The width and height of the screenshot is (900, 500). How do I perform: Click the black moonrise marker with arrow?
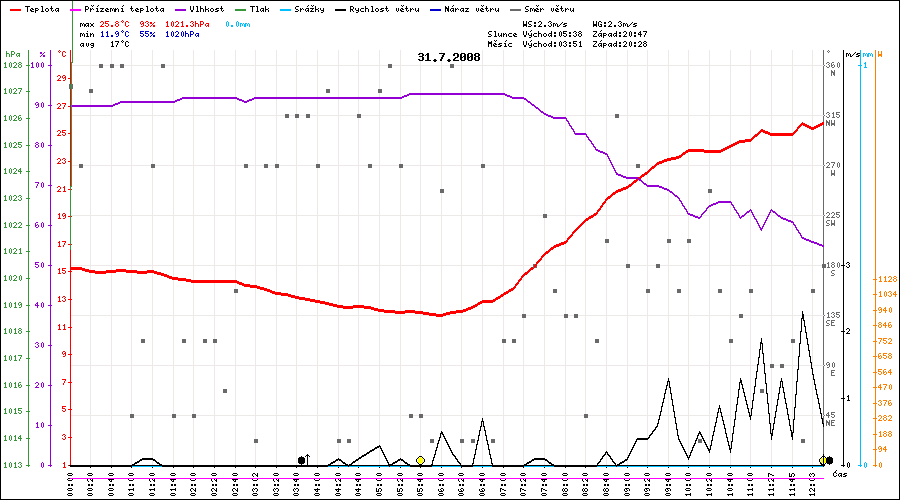click(302, 460)
